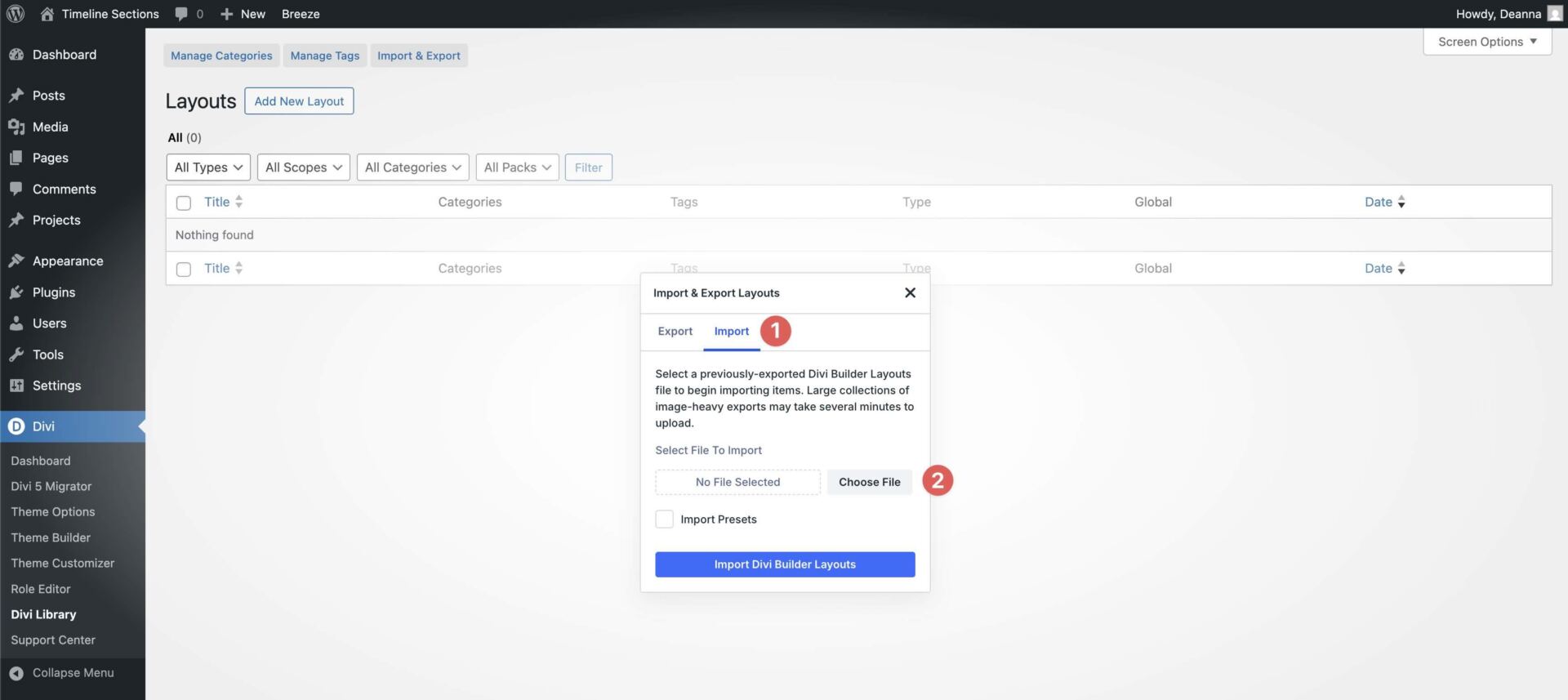
Task: Expand the All Types dropdown
Action: click(x=208, y=167)
